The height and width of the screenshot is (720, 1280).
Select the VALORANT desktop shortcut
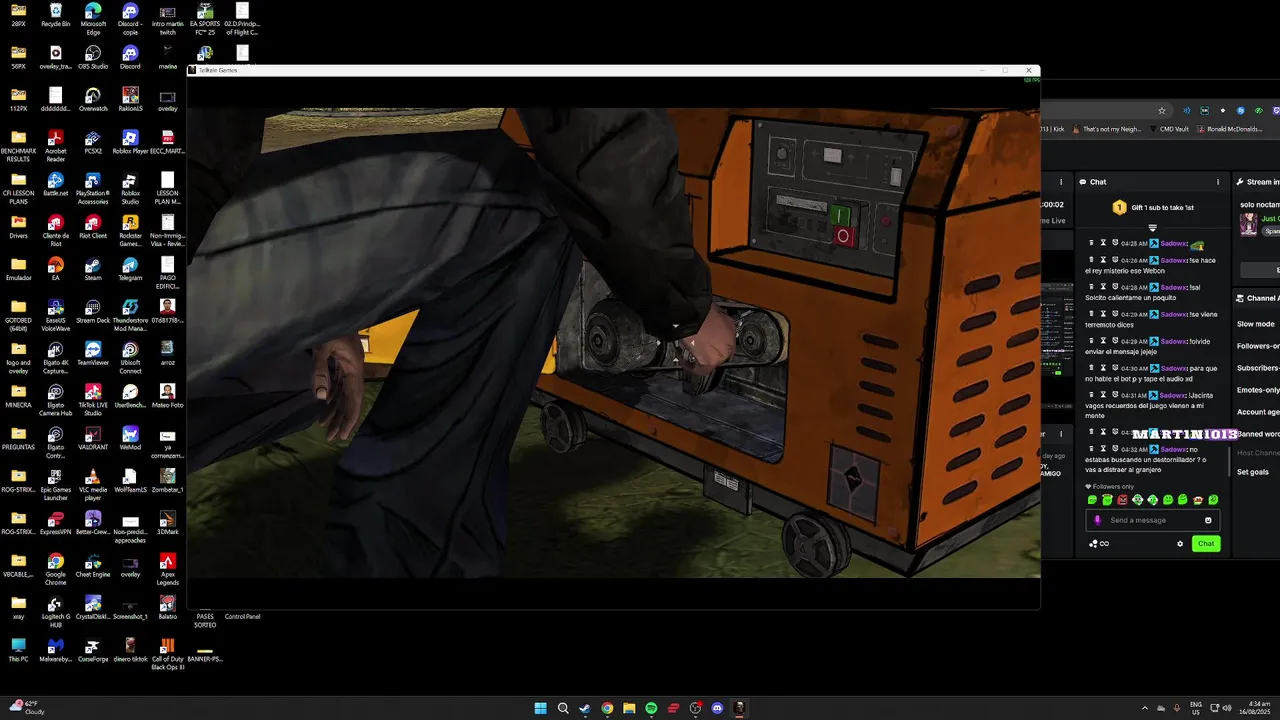(x=93, y=439)
